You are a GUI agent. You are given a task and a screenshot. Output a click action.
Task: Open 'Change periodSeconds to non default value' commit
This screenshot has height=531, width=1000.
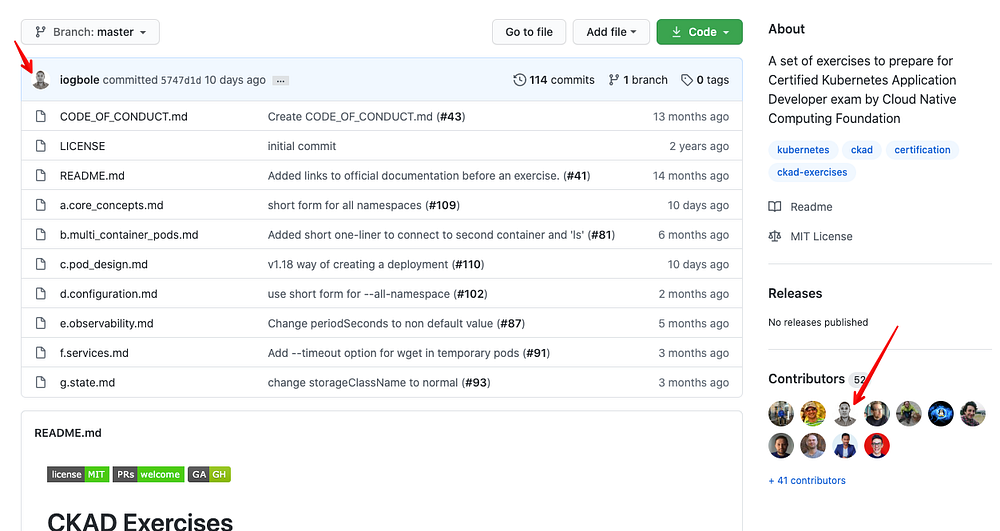(380, 323)
